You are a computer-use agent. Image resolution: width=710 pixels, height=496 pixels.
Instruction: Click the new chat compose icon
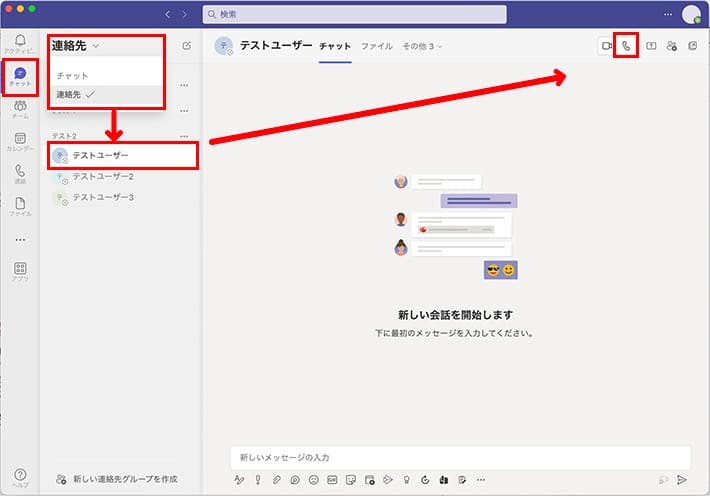coord(187,46)
